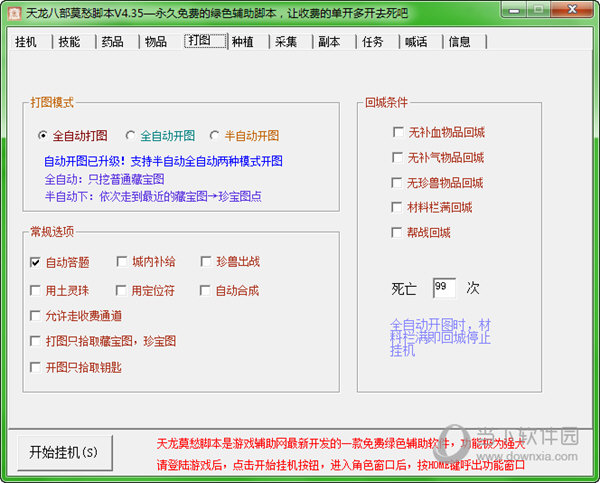This screenshot has width=600, height=483.
Task: Click the 死亡 count input field
Action: tap(444, 288)
